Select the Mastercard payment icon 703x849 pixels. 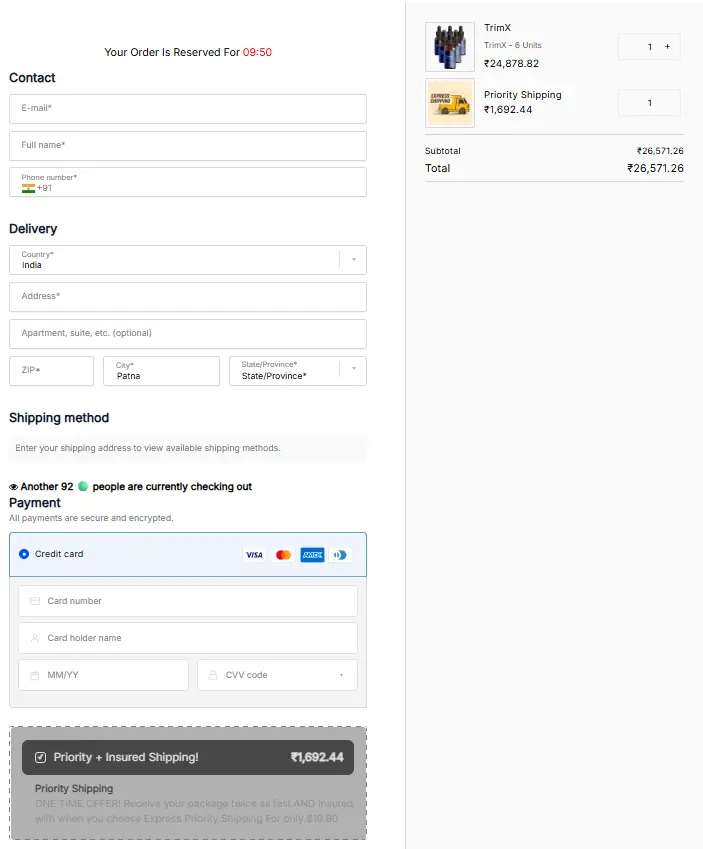tap(283, 554)
